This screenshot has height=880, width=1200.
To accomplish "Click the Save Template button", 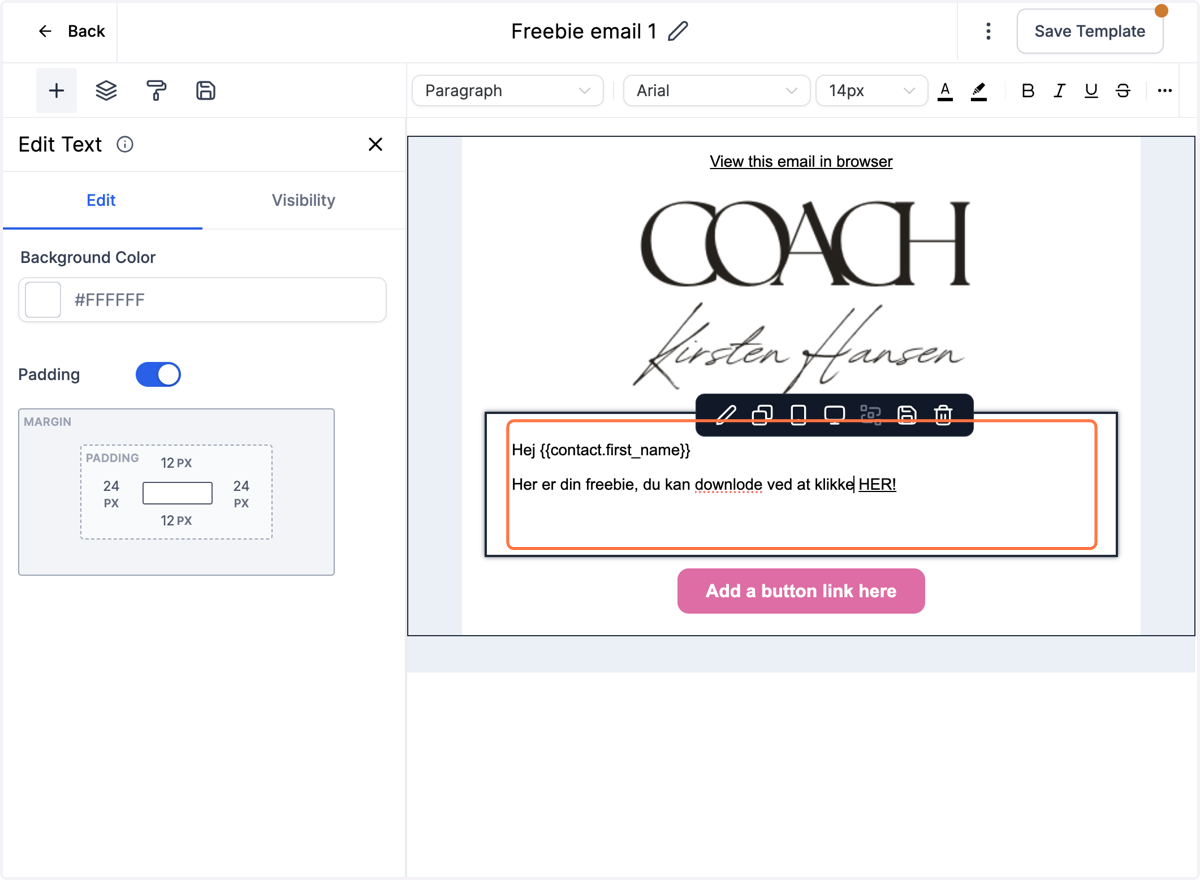I will click(x=1090, y=31).
